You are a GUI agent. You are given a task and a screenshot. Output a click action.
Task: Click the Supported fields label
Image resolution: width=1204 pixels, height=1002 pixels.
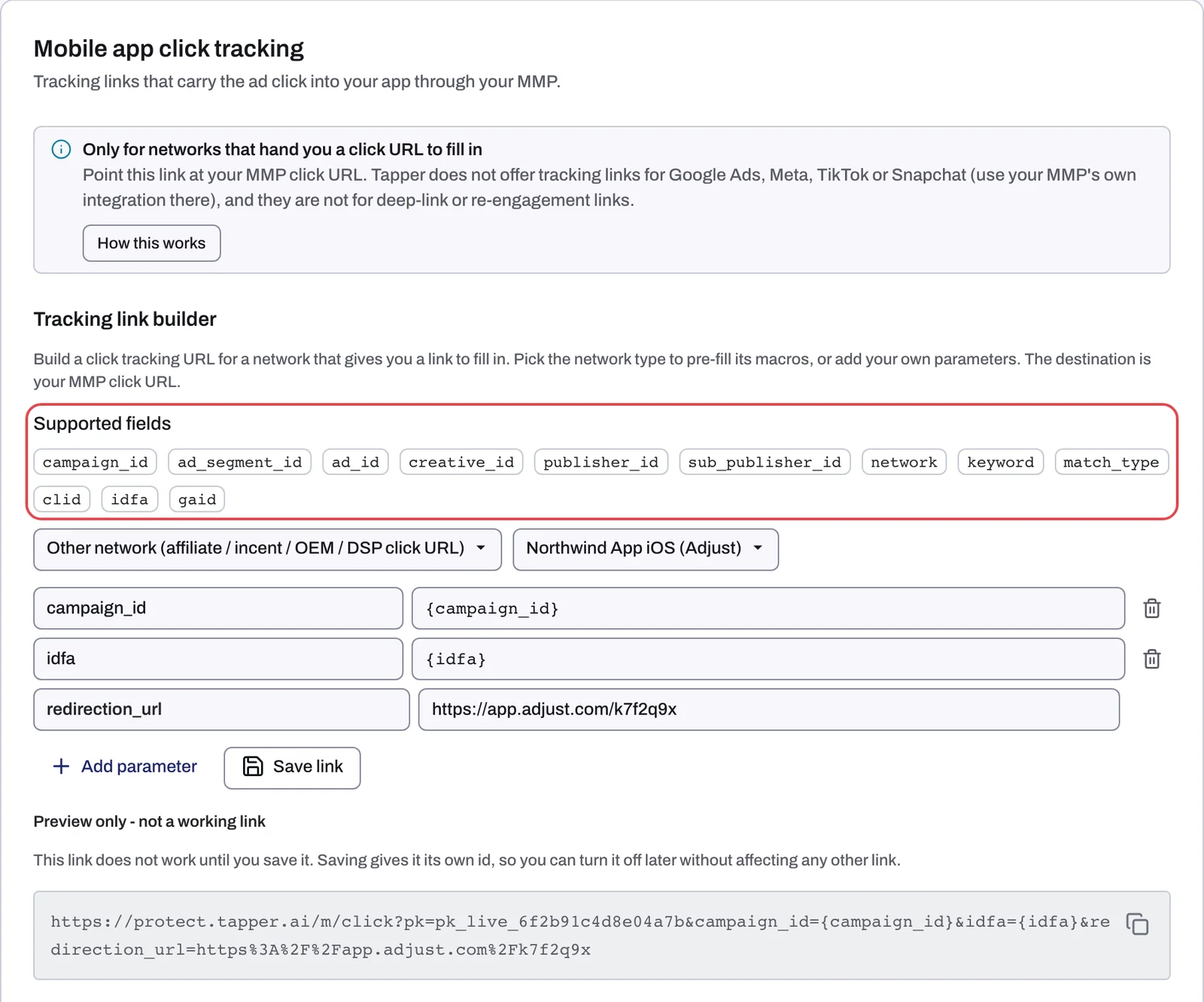102,424
